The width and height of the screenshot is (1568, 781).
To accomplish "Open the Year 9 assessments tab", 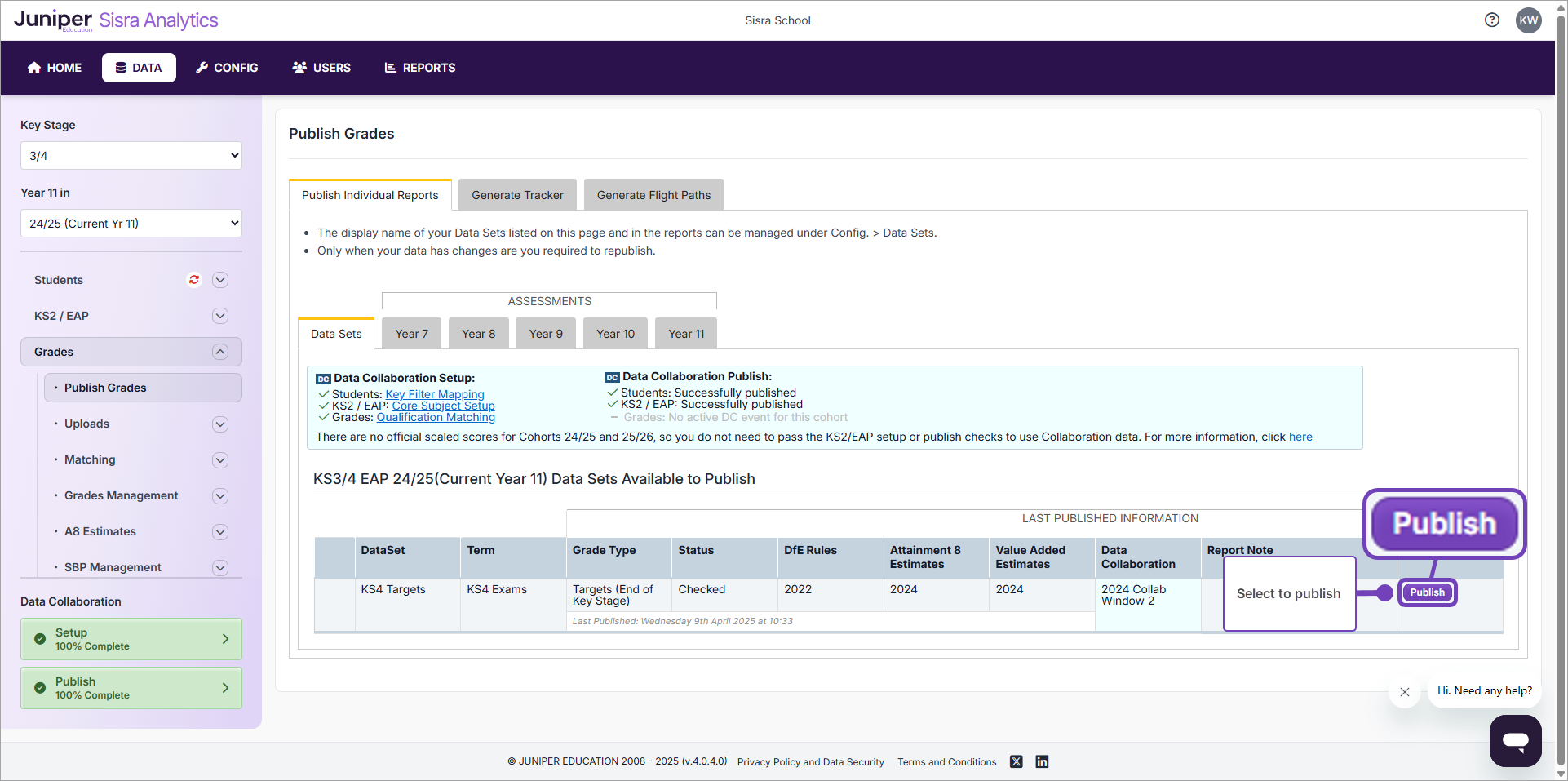I will coord(545,333).
